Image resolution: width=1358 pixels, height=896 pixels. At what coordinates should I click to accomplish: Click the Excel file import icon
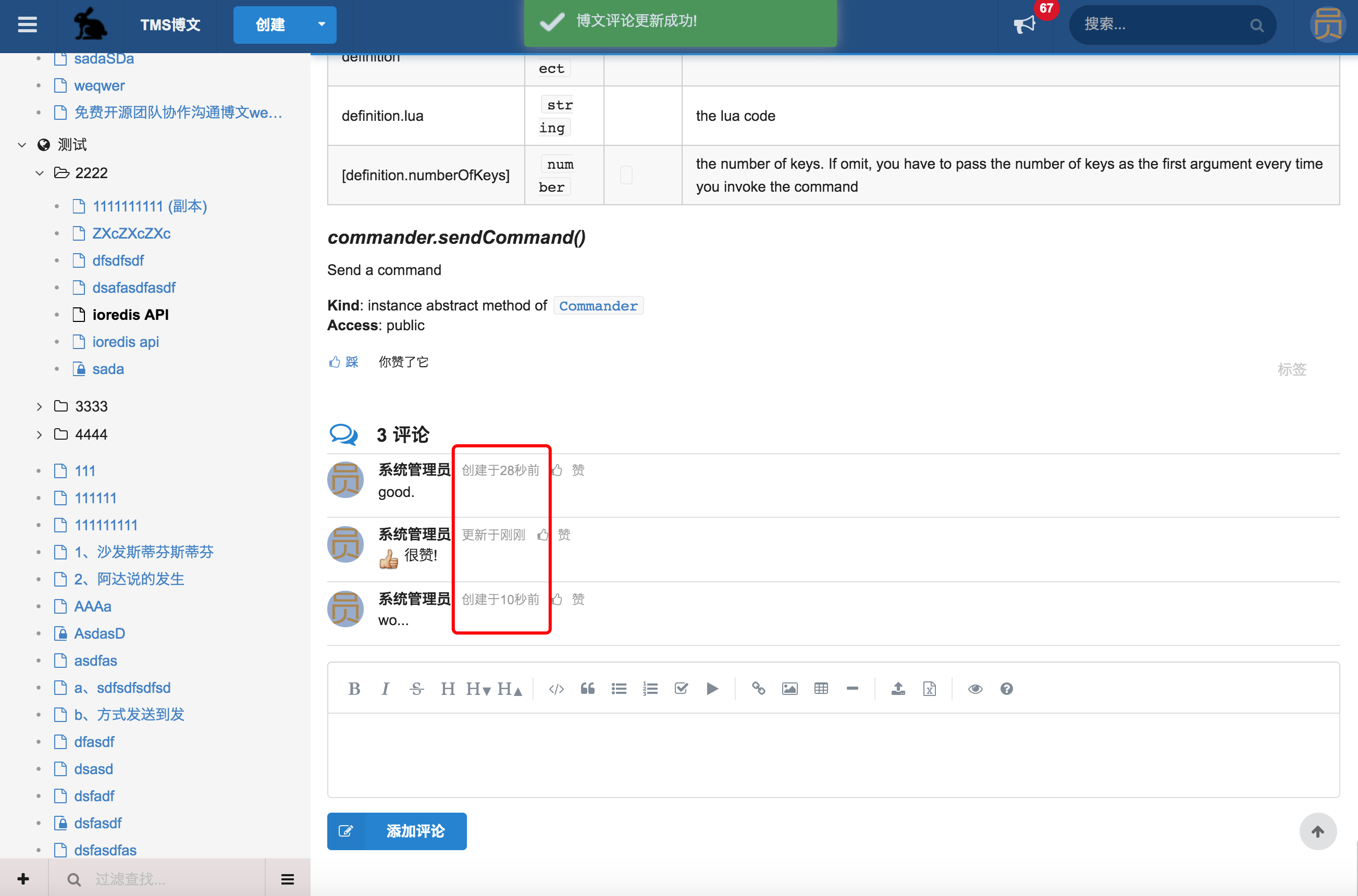[930, 689]
